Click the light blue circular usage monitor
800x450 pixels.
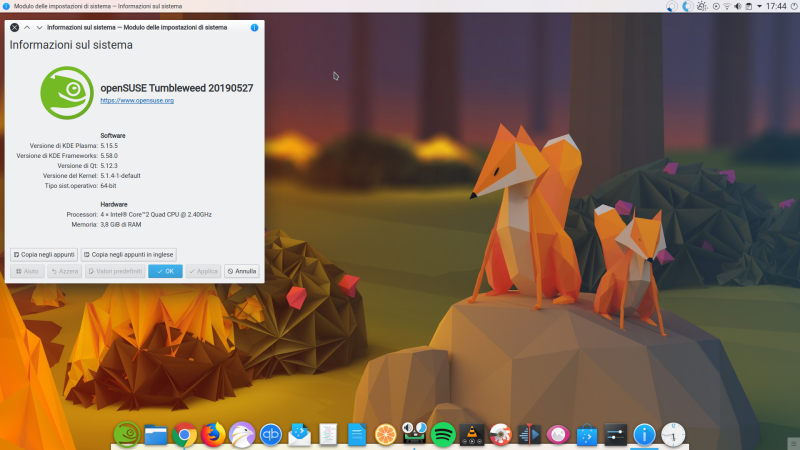pos(688,6)
